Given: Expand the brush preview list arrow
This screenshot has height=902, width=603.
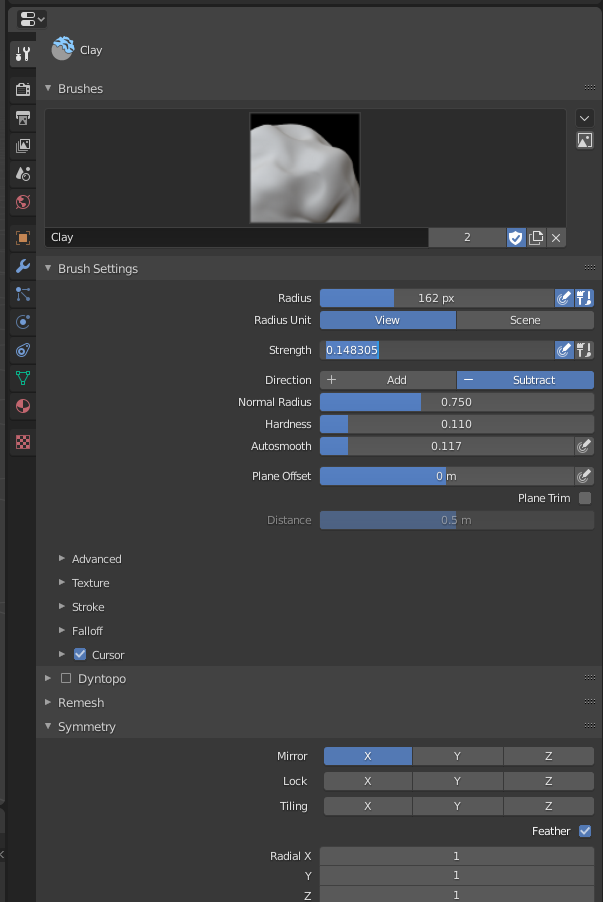Looking at the screenshot, I should point(585,119).
